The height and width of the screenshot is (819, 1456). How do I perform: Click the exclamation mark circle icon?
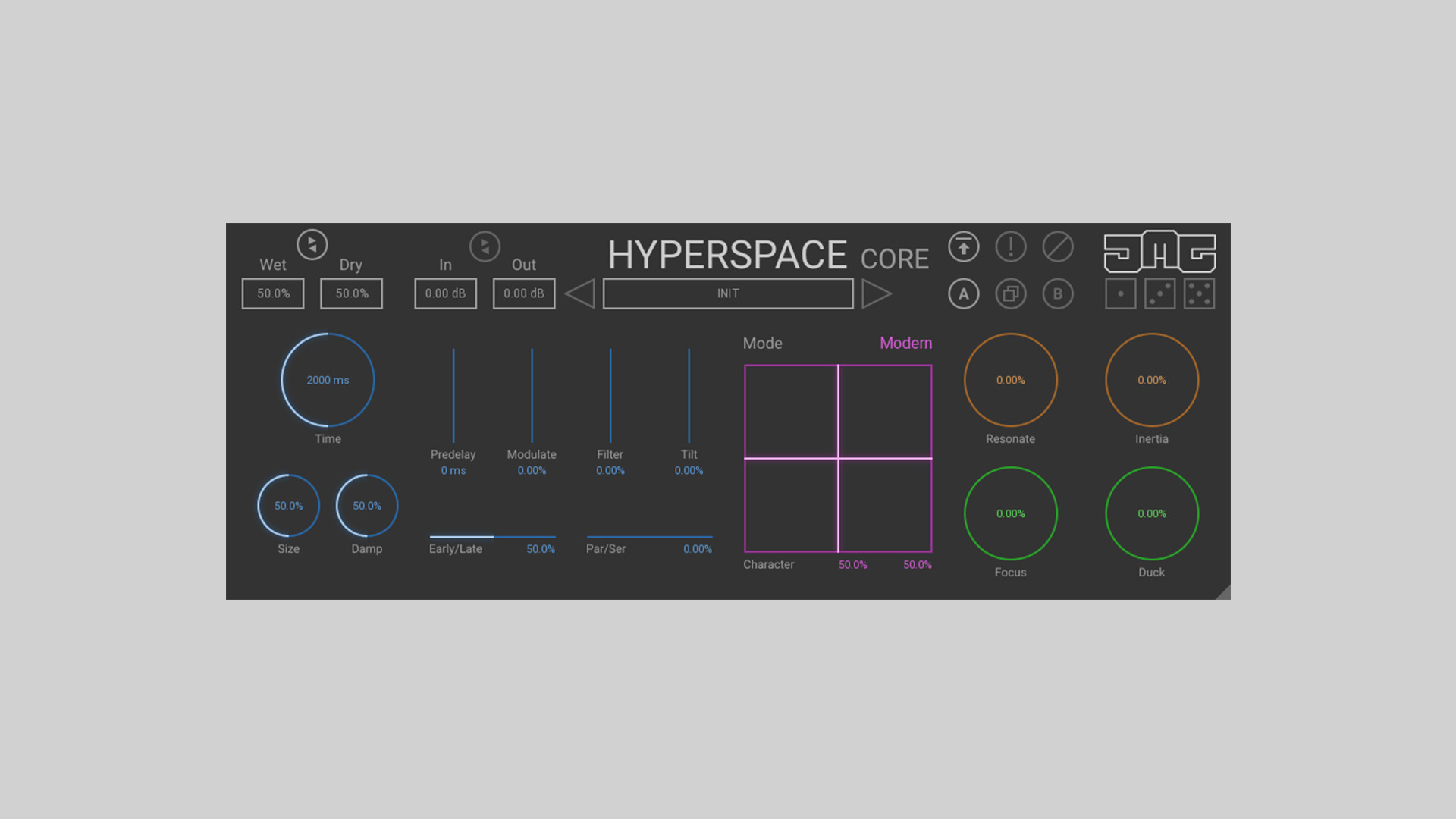[x=1011, y=246]
